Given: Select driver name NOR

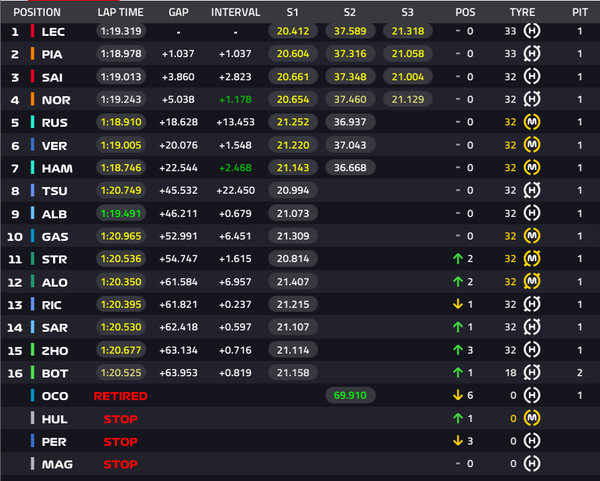Looking at the screenshot, I should 56,100.
